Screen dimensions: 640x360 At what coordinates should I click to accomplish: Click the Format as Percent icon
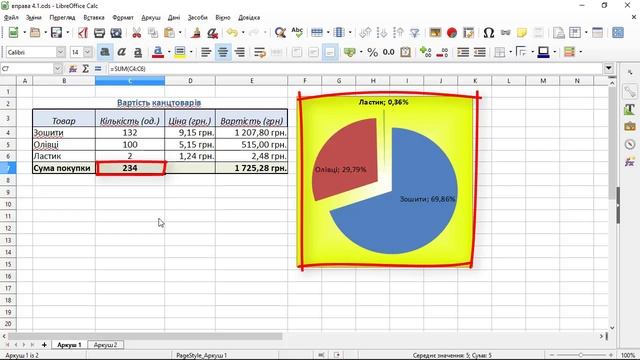pyautogui.click(x=372, y=52)
